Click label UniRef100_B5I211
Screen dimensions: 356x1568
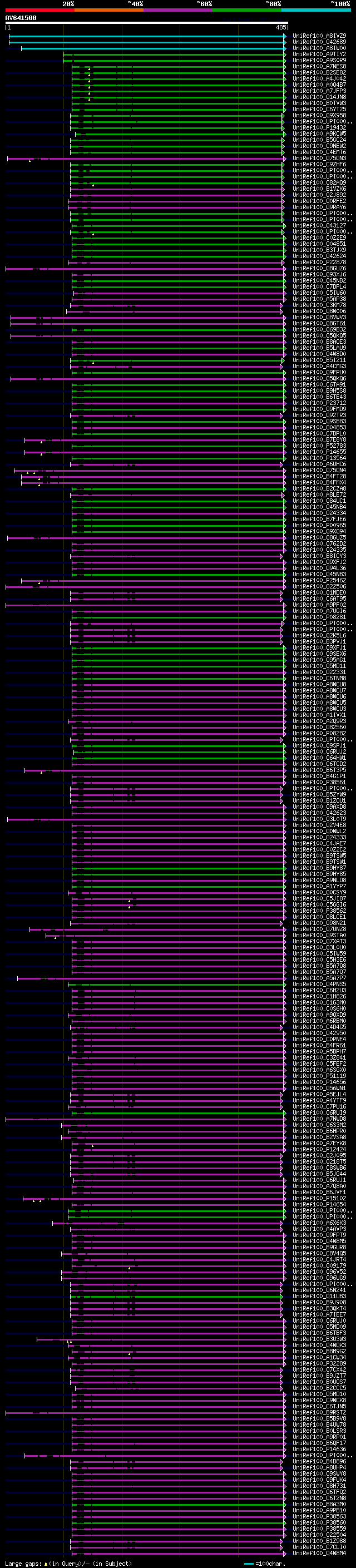(319, 360)
